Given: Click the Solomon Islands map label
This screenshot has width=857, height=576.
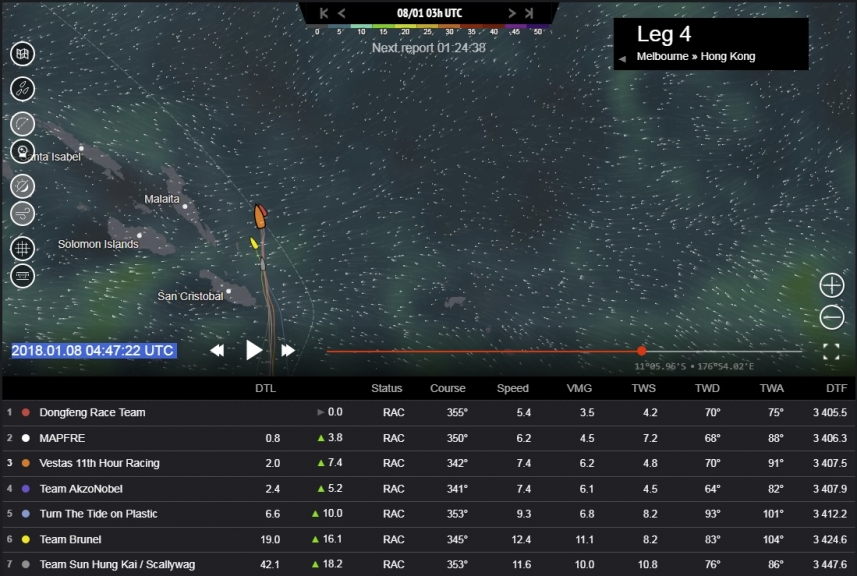Looking at the screenshot, I should 98,244.
